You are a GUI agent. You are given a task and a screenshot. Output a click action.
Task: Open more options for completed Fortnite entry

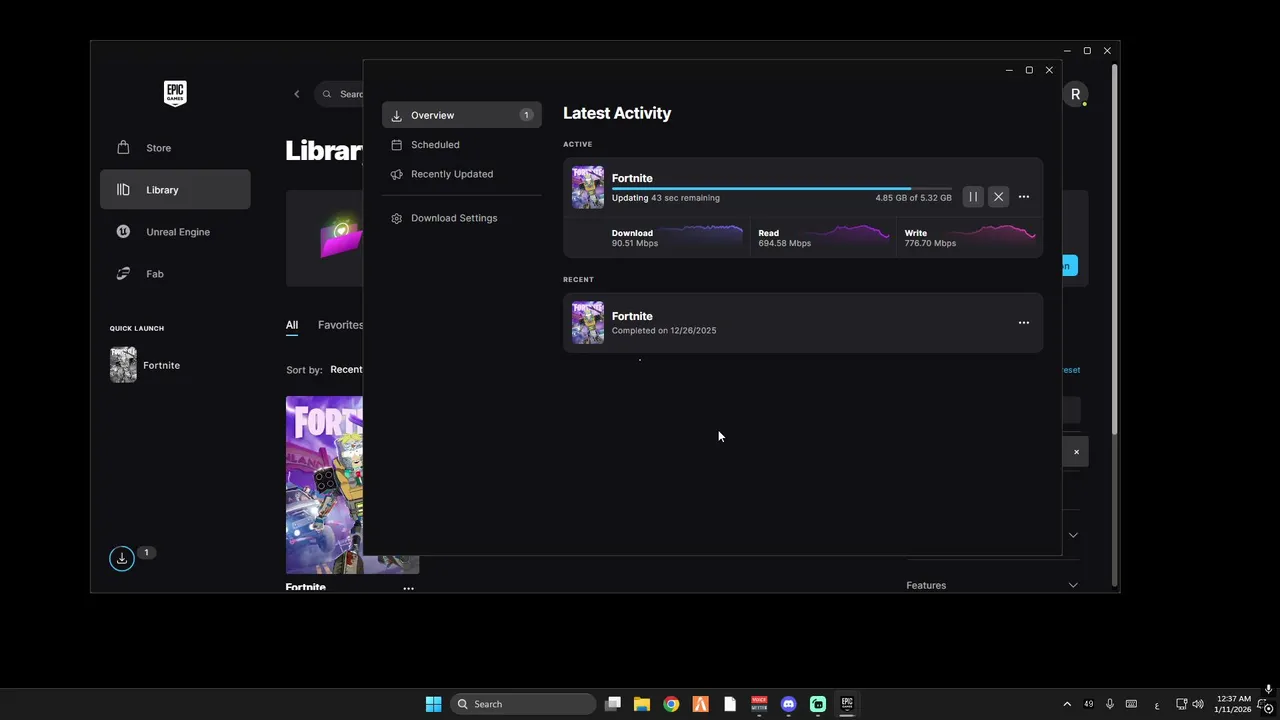click(x=1023, y=323)
